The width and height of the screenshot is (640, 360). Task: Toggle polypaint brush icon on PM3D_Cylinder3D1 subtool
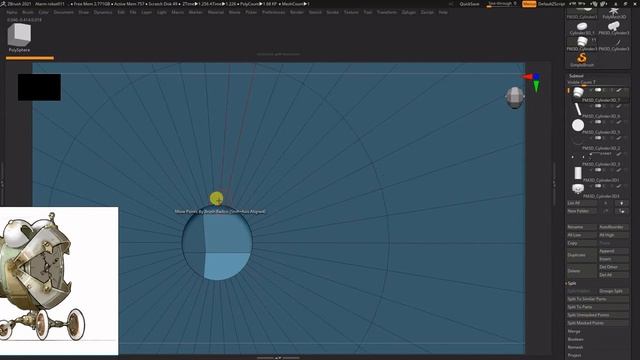pos(619,170)
